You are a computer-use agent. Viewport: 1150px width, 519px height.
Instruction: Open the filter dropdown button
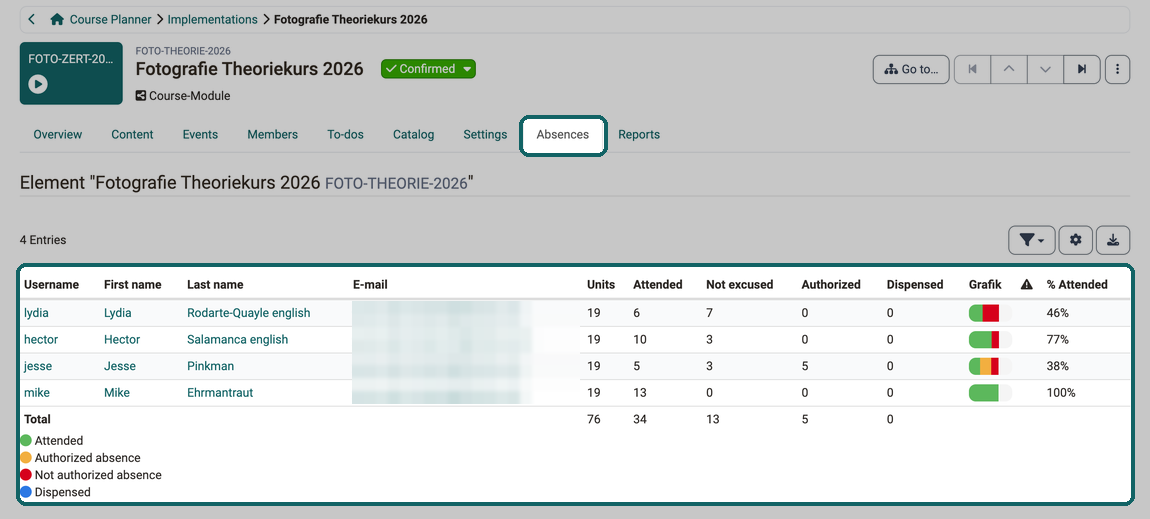click(x=1031, y=240)
